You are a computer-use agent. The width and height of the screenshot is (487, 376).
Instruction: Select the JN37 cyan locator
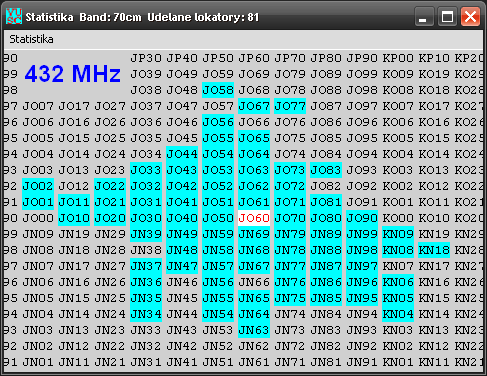click(146, 266)
